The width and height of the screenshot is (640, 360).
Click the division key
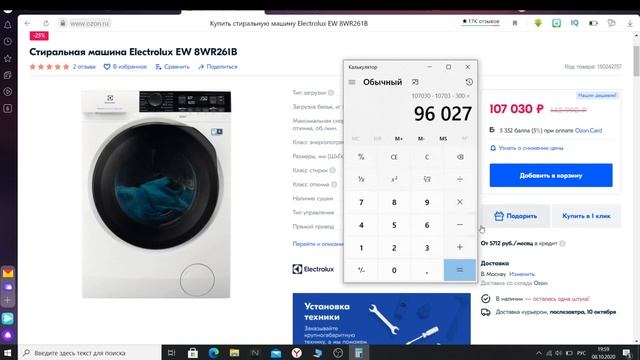(460, 179)
